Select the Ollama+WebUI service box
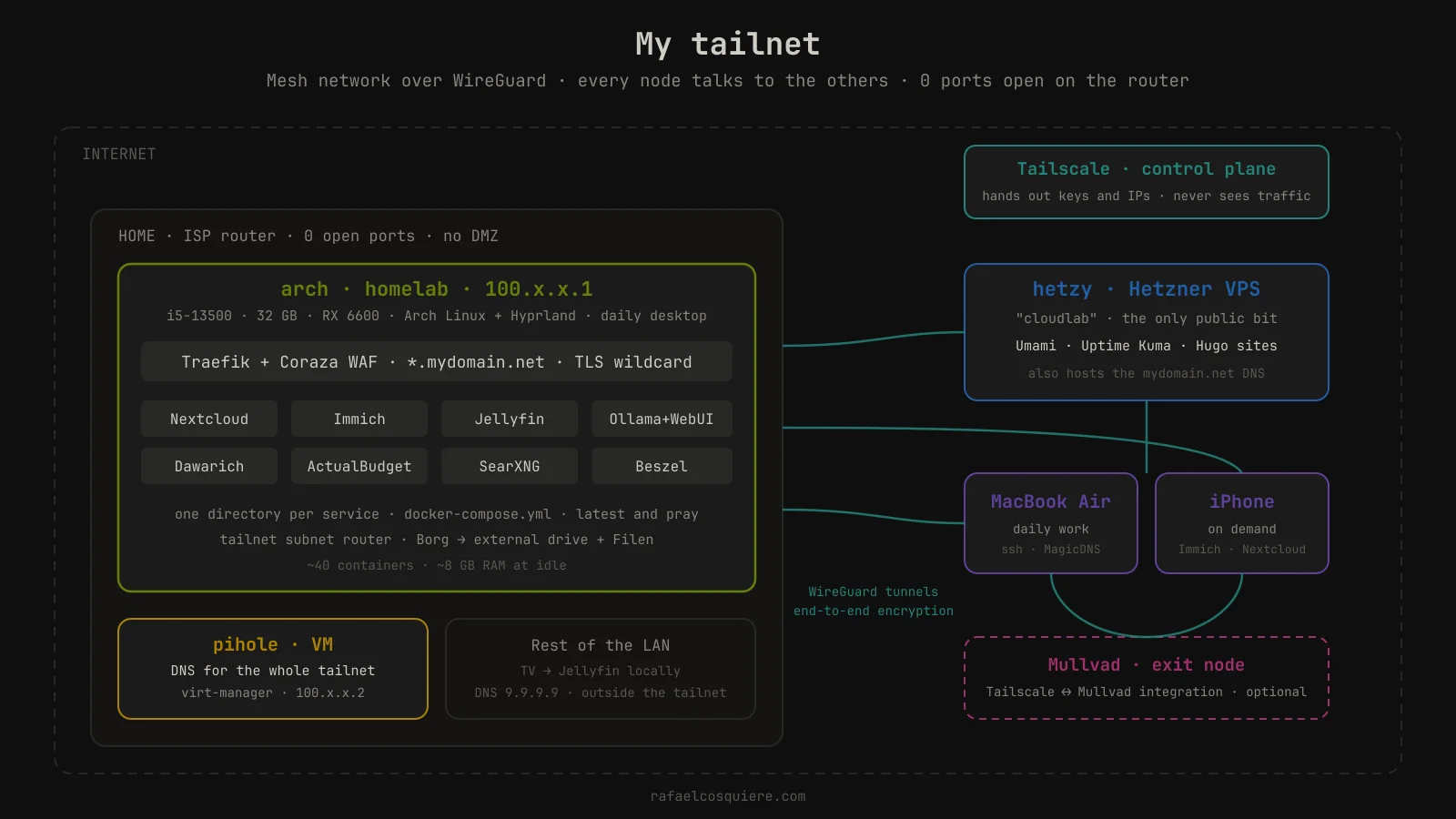The height and width of the screenshot is (819, 1456). pyautogui.click(x=662, y=419)
